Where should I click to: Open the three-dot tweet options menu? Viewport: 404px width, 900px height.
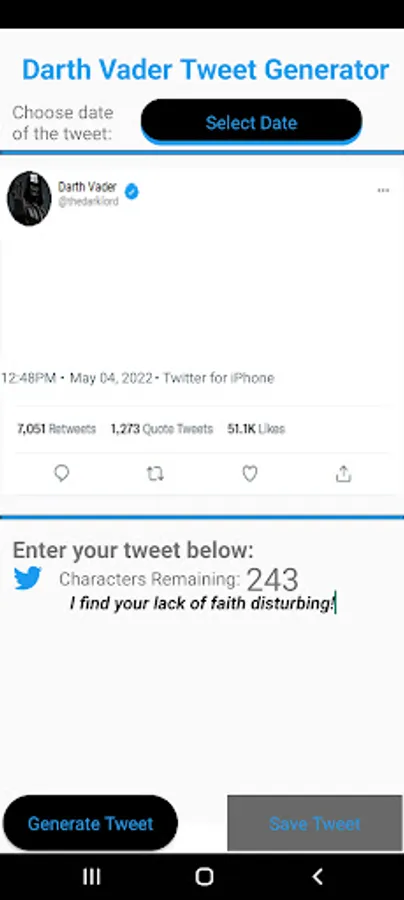tap(383, 191)
